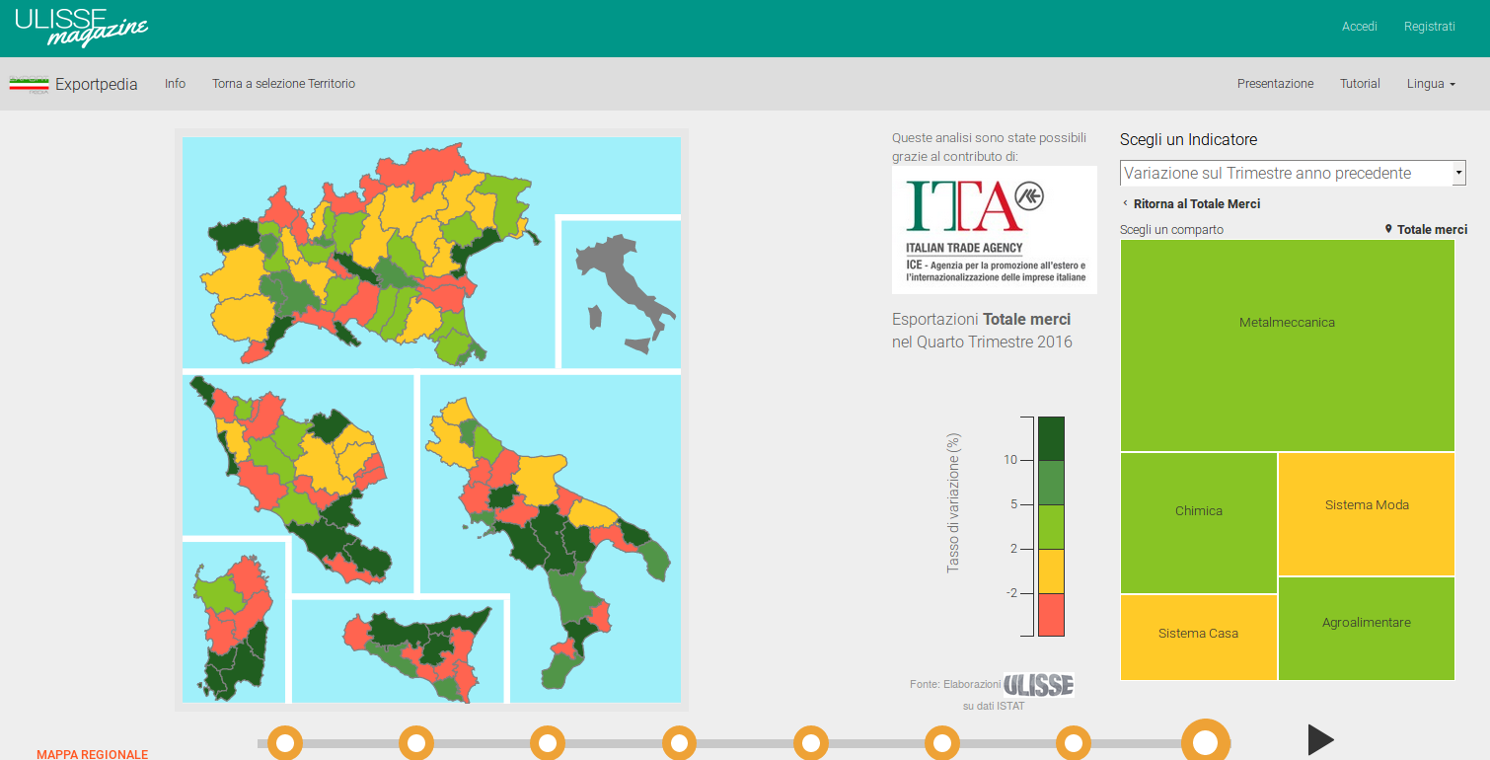Click the Italian flag Exportpedia icon
The image size is (1490, 760).
(29, 84)
